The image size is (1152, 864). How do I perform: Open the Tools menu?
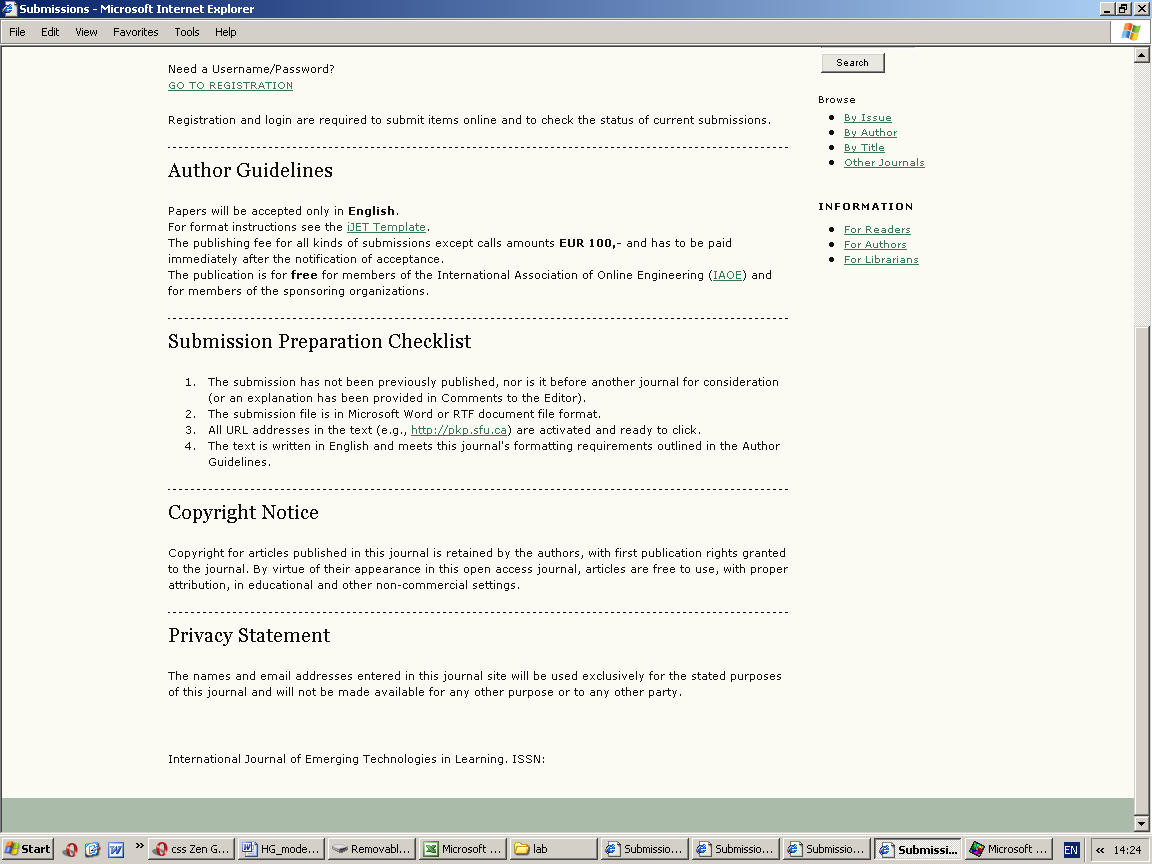coord(187,32)
